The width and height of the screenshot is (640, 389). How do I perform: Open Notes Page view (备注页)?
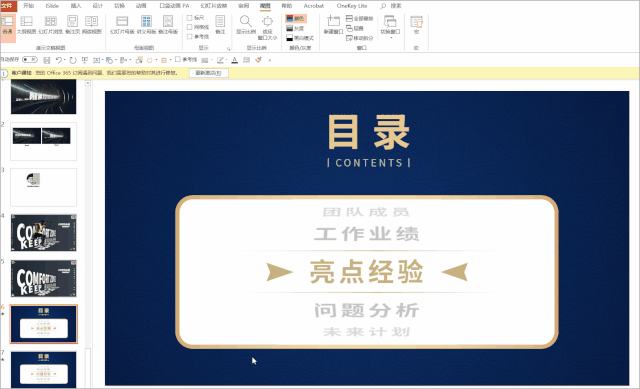click(x=72, y=25)
